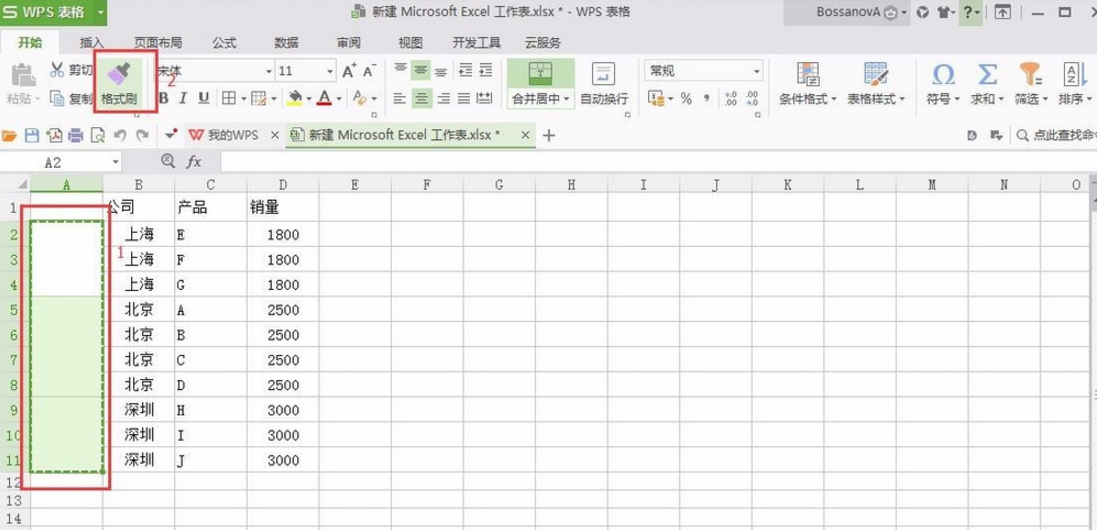The image size is (1097, 530).
Task: Click the fx insert function button
Action: 194,162
